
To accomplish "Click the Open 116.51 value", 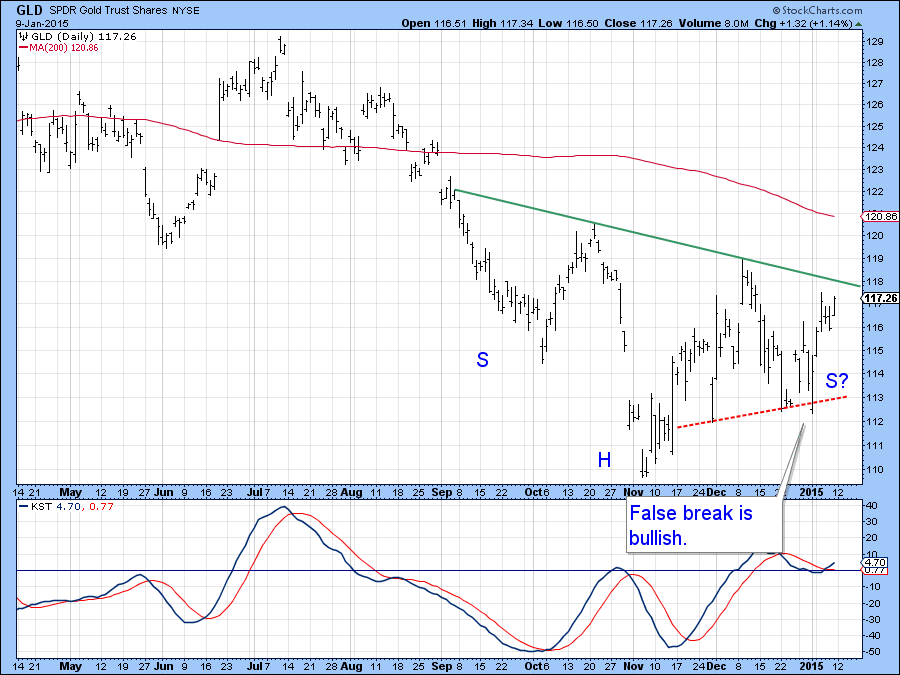I will [434, 24].
